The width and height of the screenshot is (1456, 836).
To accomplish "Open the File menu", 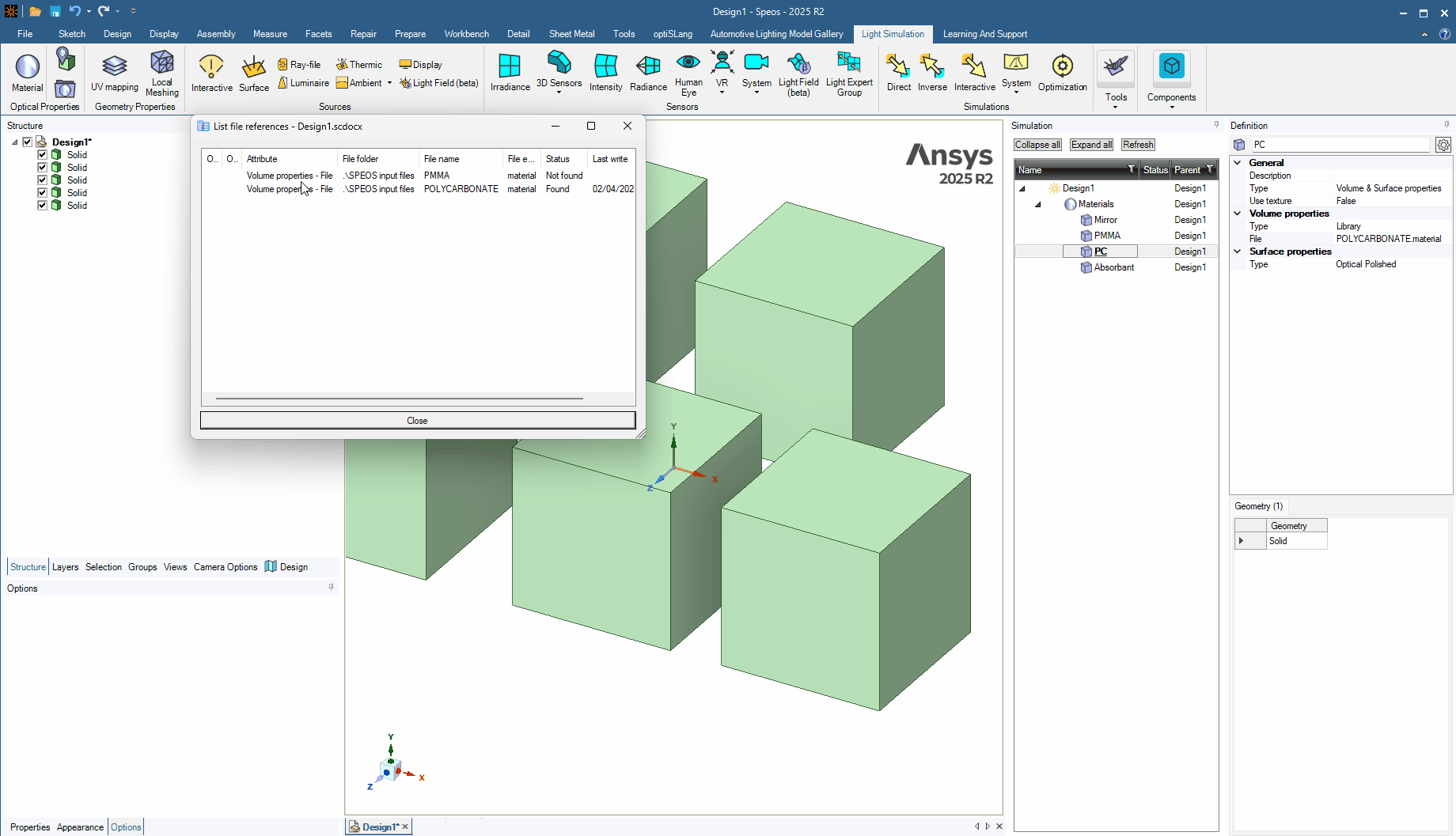I will 25,34.
